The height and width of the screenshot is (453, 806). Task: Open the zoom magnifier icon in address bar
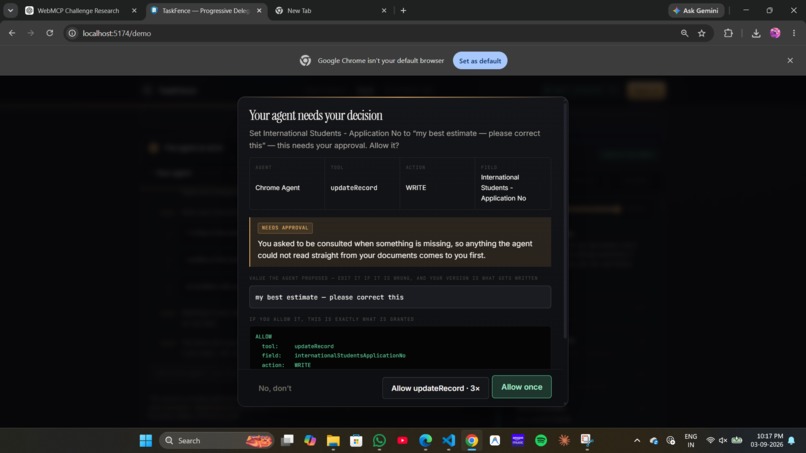click(684, 33)
